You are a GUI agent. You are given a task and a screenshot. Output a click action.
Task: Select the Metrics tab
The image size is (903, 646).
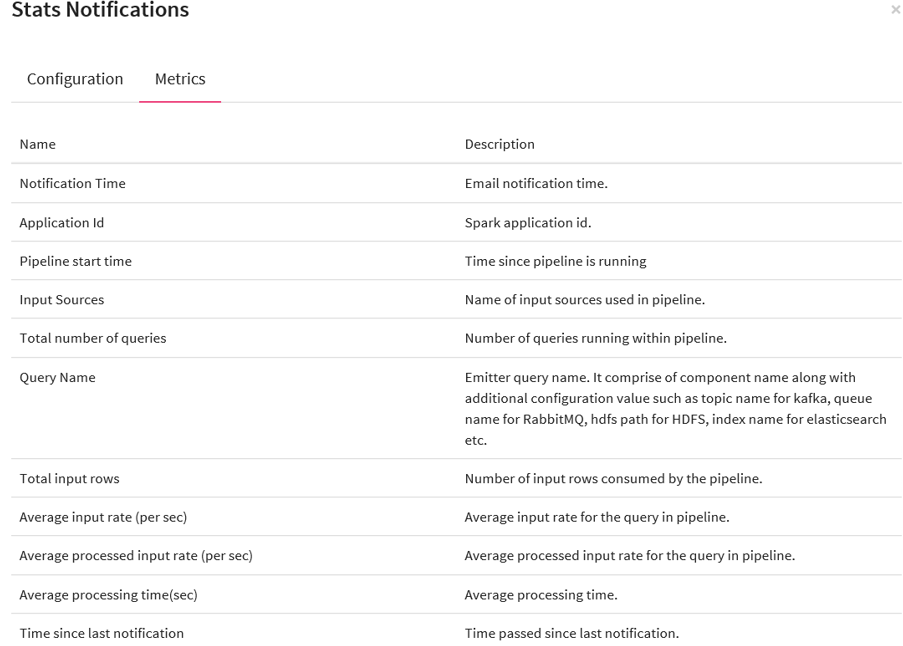180,79
